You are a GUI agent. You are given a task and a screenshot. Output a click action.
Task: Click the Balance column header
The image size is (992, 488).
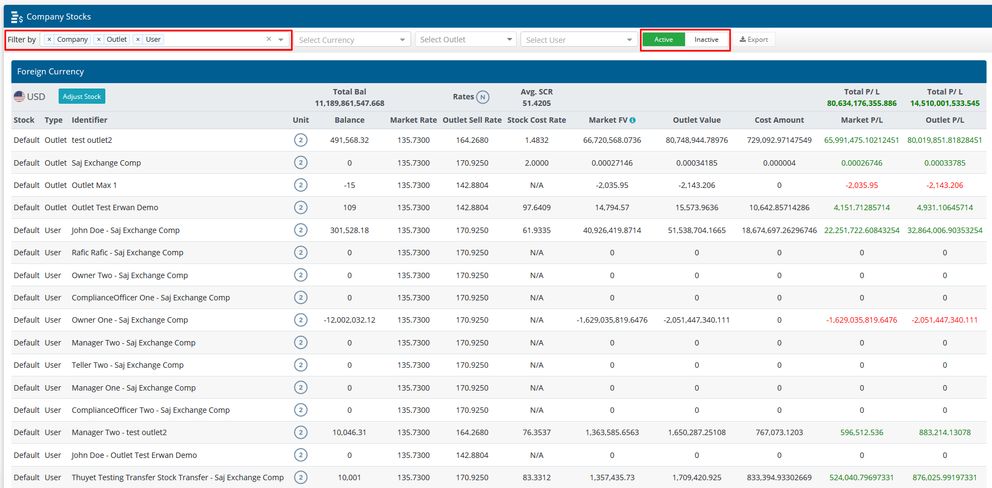(x=349, y=120)
